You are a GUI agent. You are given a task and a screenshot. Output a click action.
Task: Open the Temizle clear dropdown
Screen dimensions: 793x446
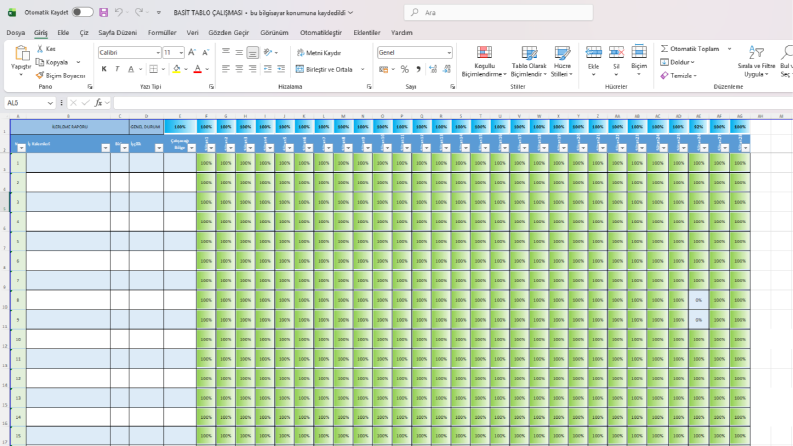click(x=678, y=75)
